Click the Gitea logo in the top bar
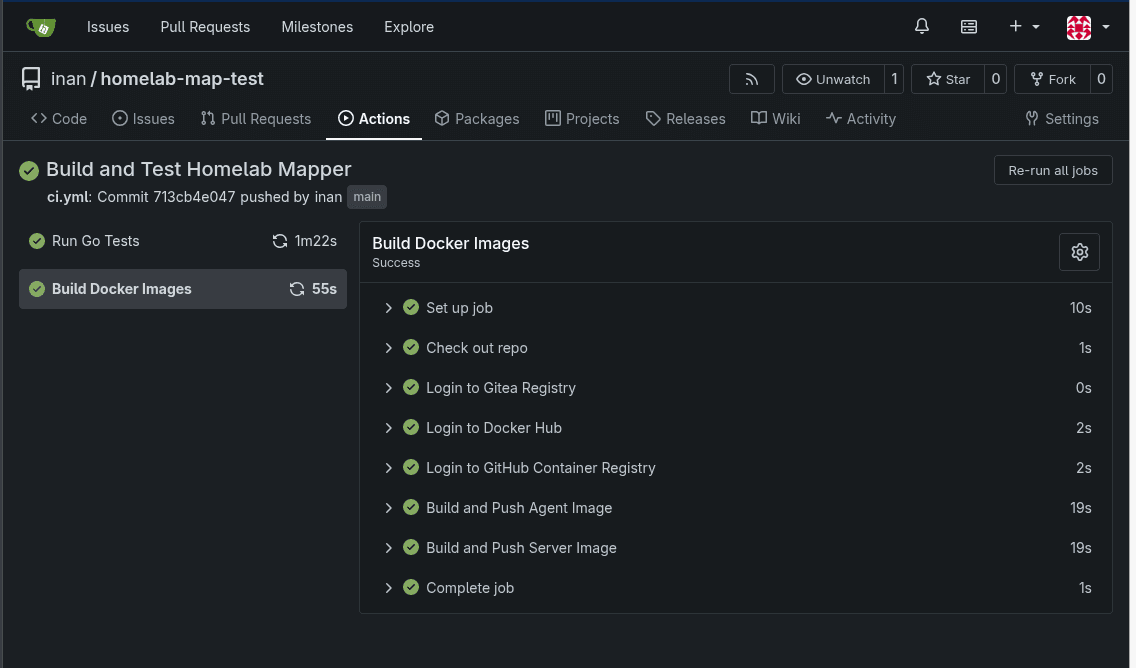The width and height of the screenshot is (1136, 668). [41, 27]
